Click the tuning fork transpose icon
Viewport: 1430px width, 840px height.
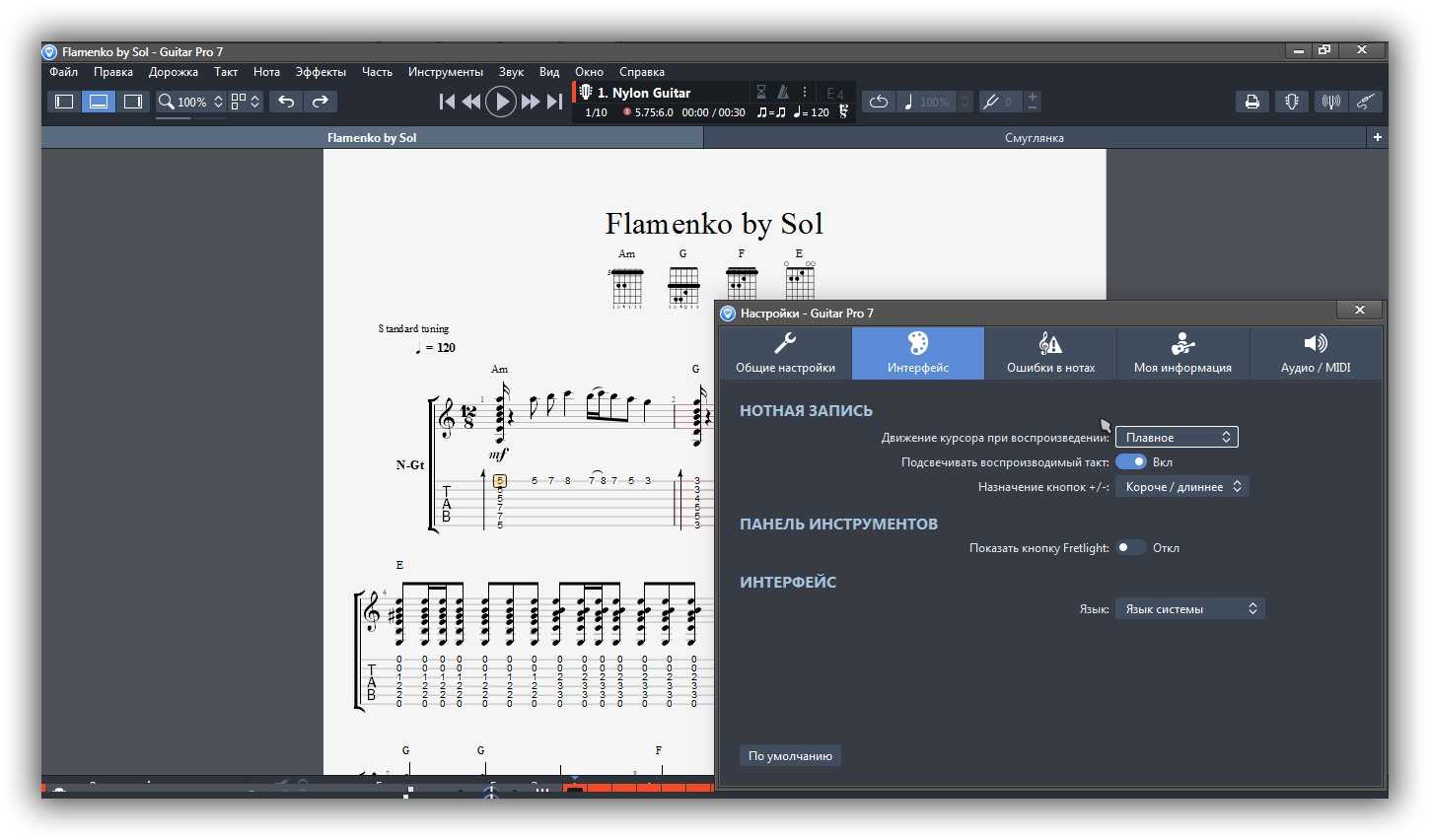(x=991, y=102)
